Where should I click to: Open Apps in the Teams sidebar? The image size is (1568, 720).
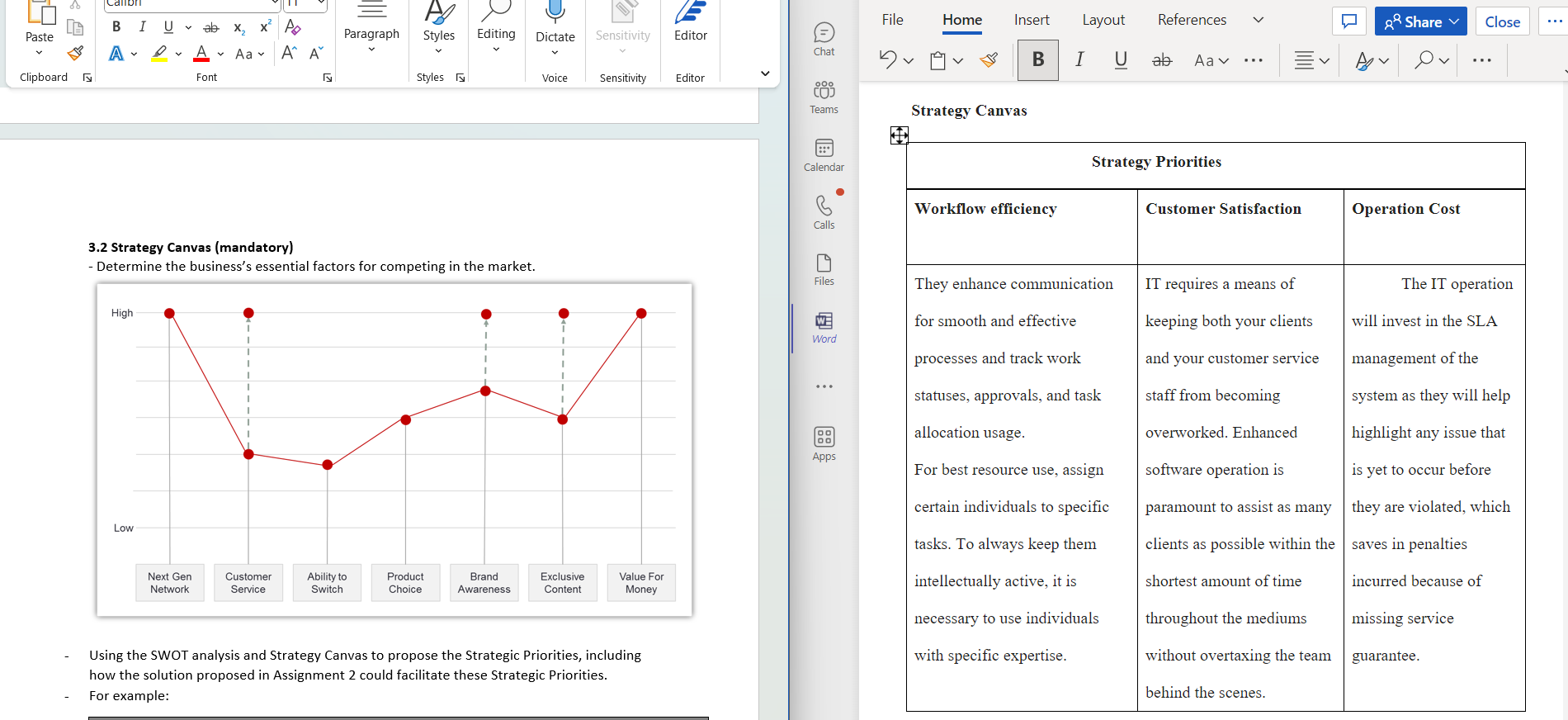824,443
